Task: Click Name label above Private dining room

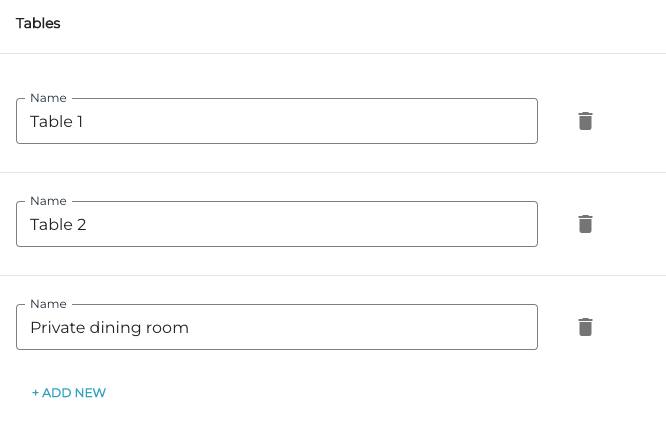Action: (x=48, y=304)
